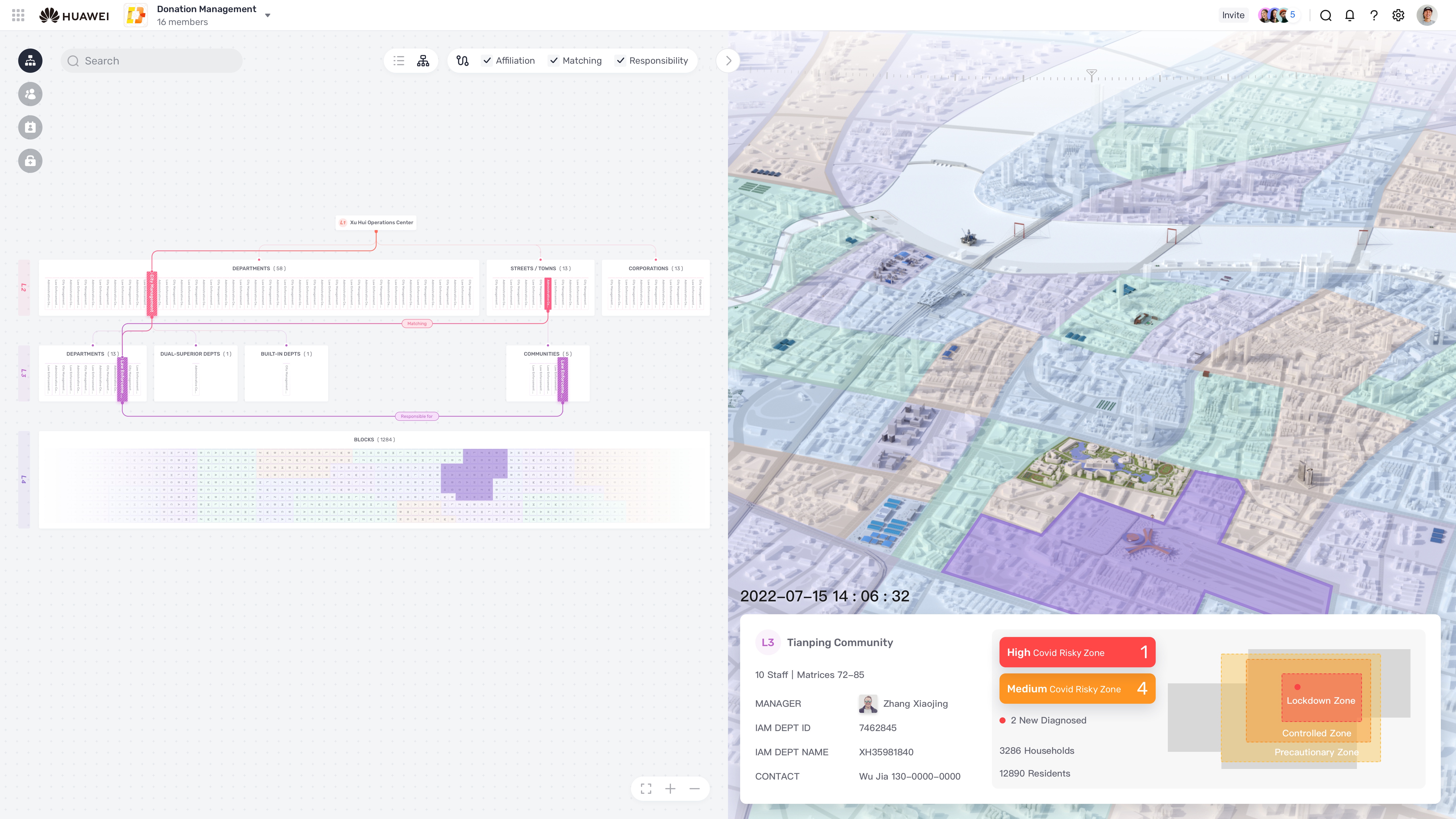Uncheck the Affiliation checkbox
This screenshot has width=1456, height=819.
click(x=487, y=60)
